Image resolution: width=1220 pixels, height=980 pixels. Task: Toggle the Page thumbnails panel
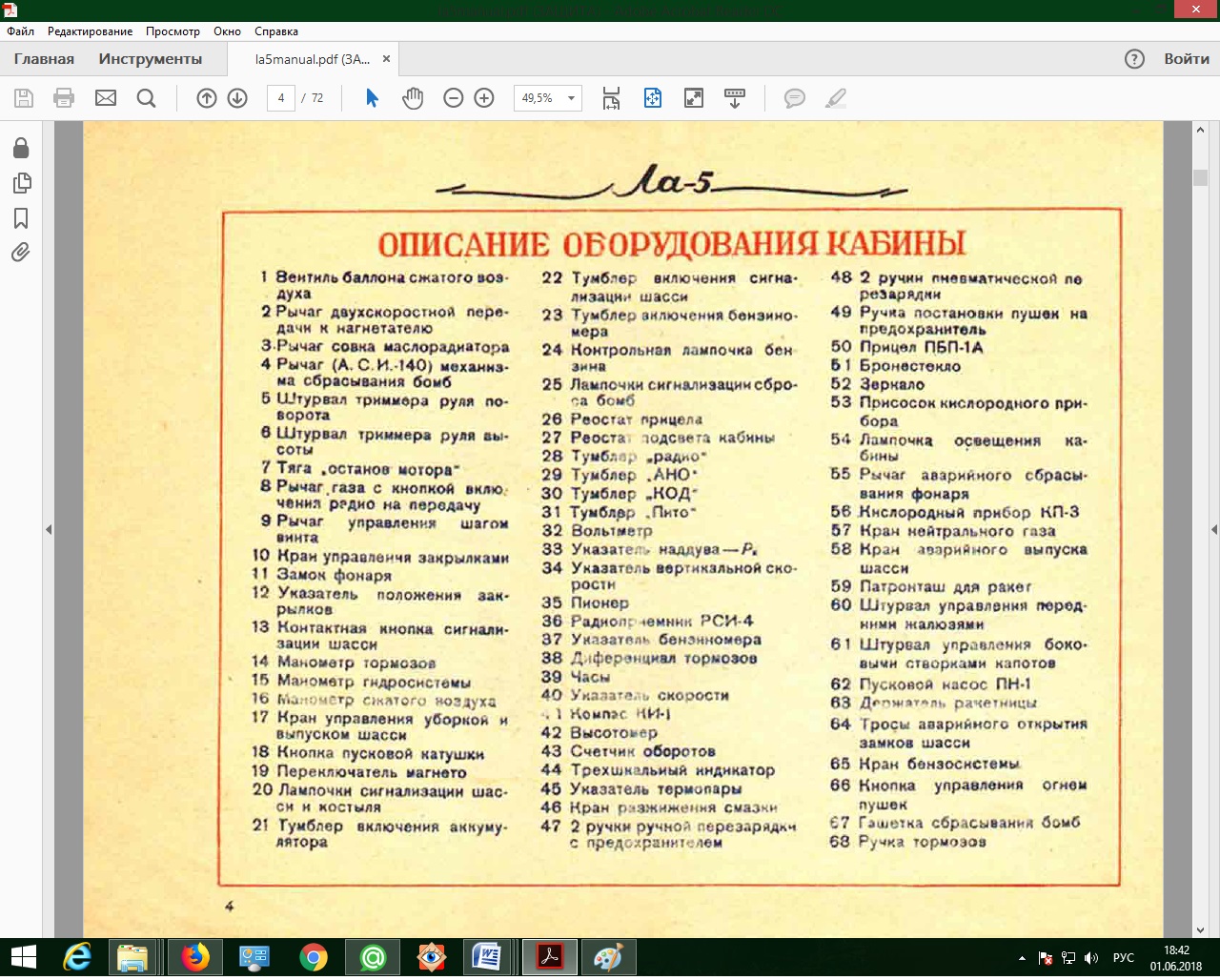21,183
